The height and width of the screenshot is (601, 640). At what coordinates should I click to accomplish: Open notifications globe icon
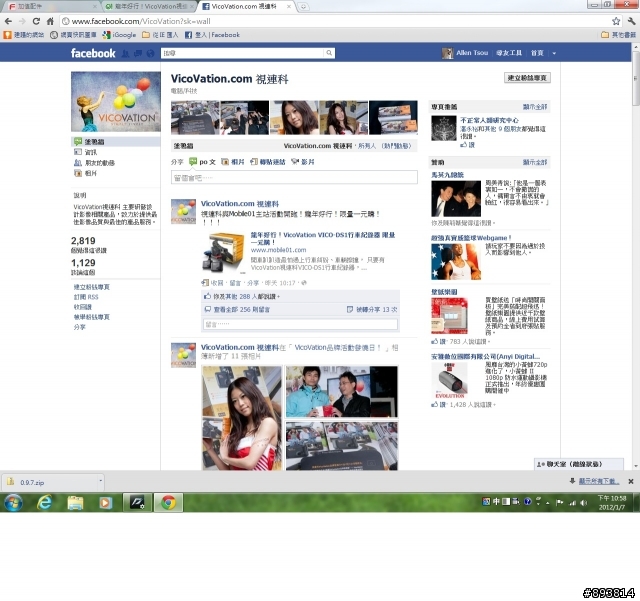pos(150,53)
